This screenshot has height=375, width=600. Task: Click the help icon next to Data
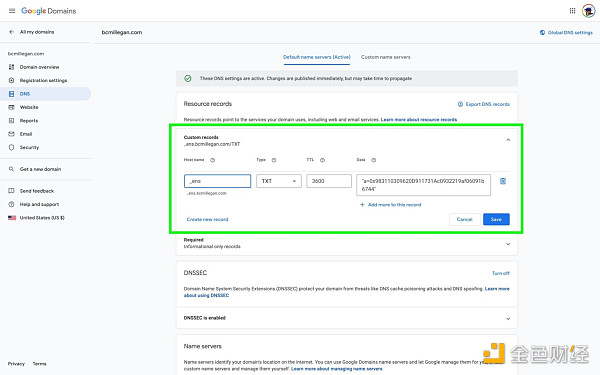pyautogui.click(x=373, y=160)
